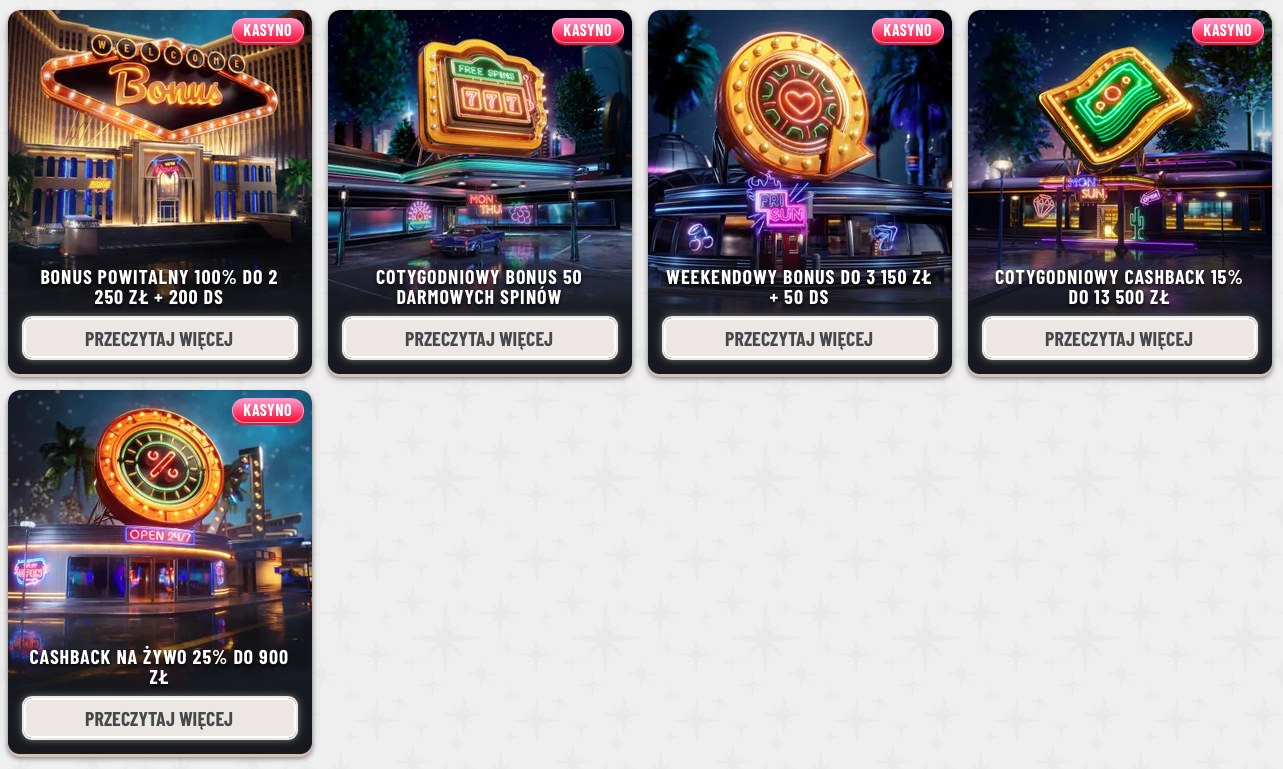Open Przeczytaj Więcej for Bonus Powitalny
The width and height of the screenshot is (1283, 769).
tap(160, 339)
